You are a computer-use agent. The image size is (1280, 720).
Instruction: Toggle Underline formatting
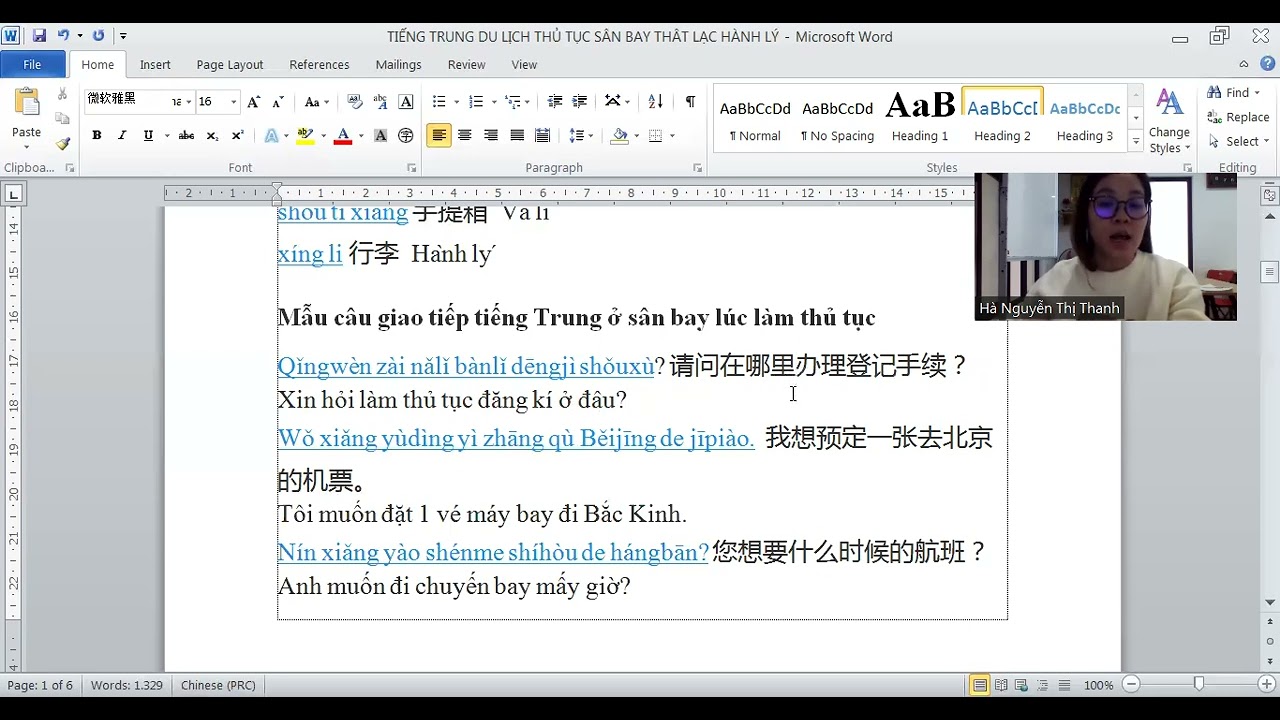click(x=148, y=136)
